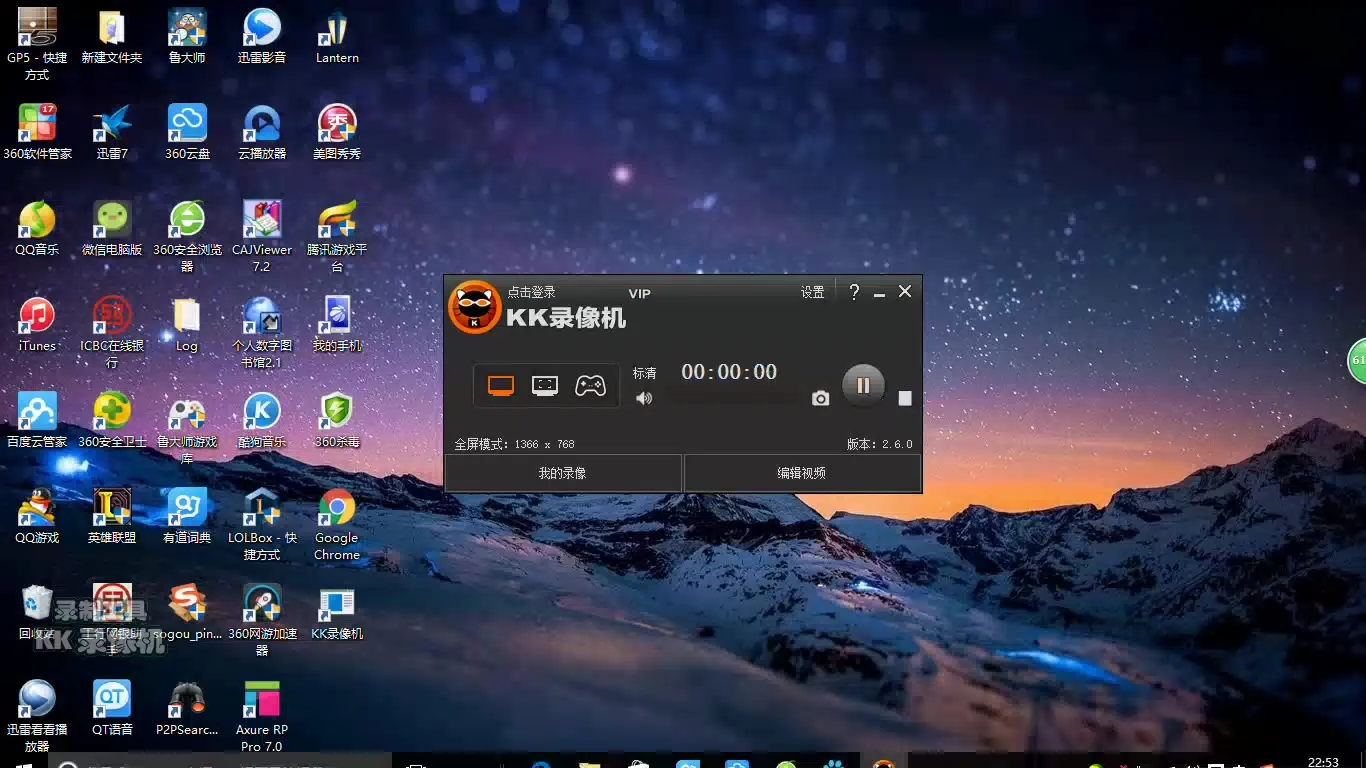Viewport: 1366px width, 768px height.
Task: Select the 百度云管家 desktop icon
Action: pyautogui.click(x=37, y=420)
